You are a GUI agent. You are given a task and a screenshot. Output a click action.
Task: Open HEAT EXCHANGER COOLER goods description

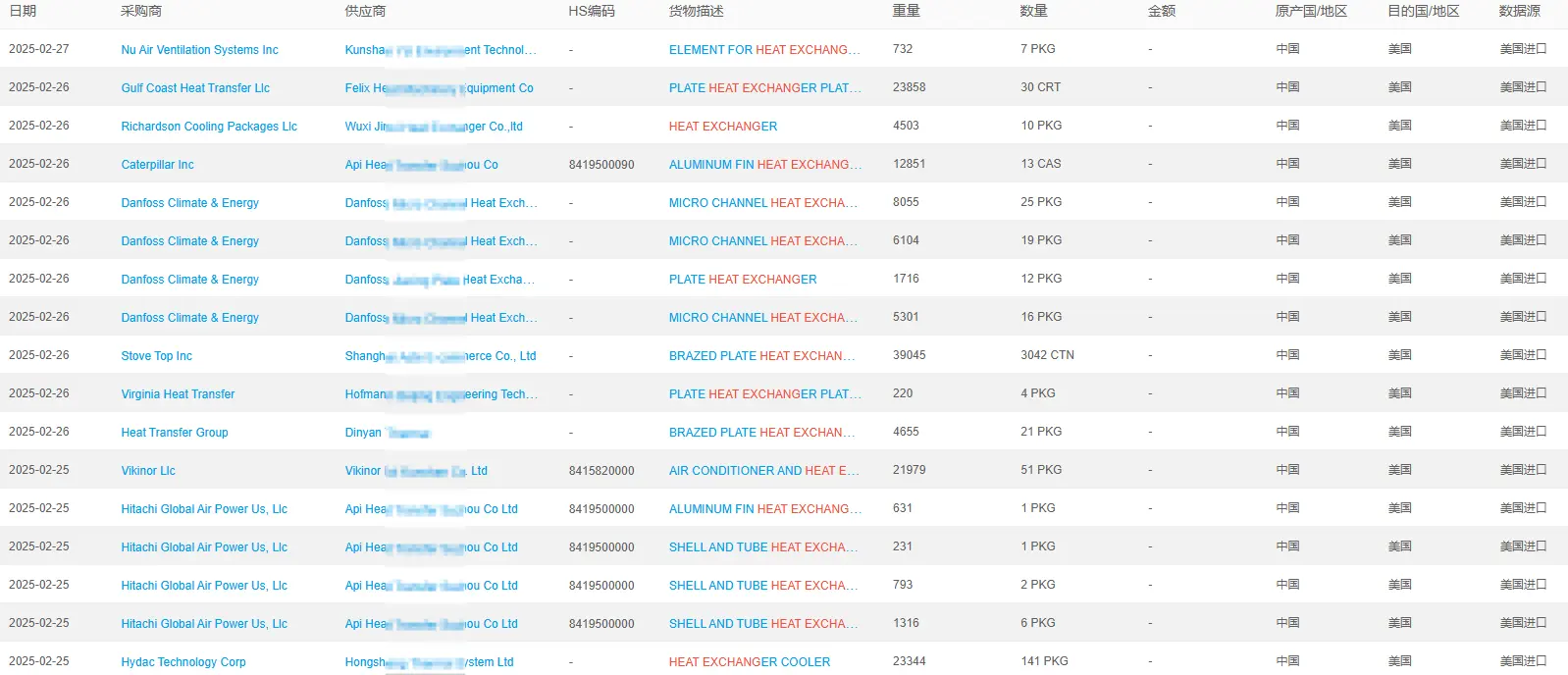(x=749, y=662)
